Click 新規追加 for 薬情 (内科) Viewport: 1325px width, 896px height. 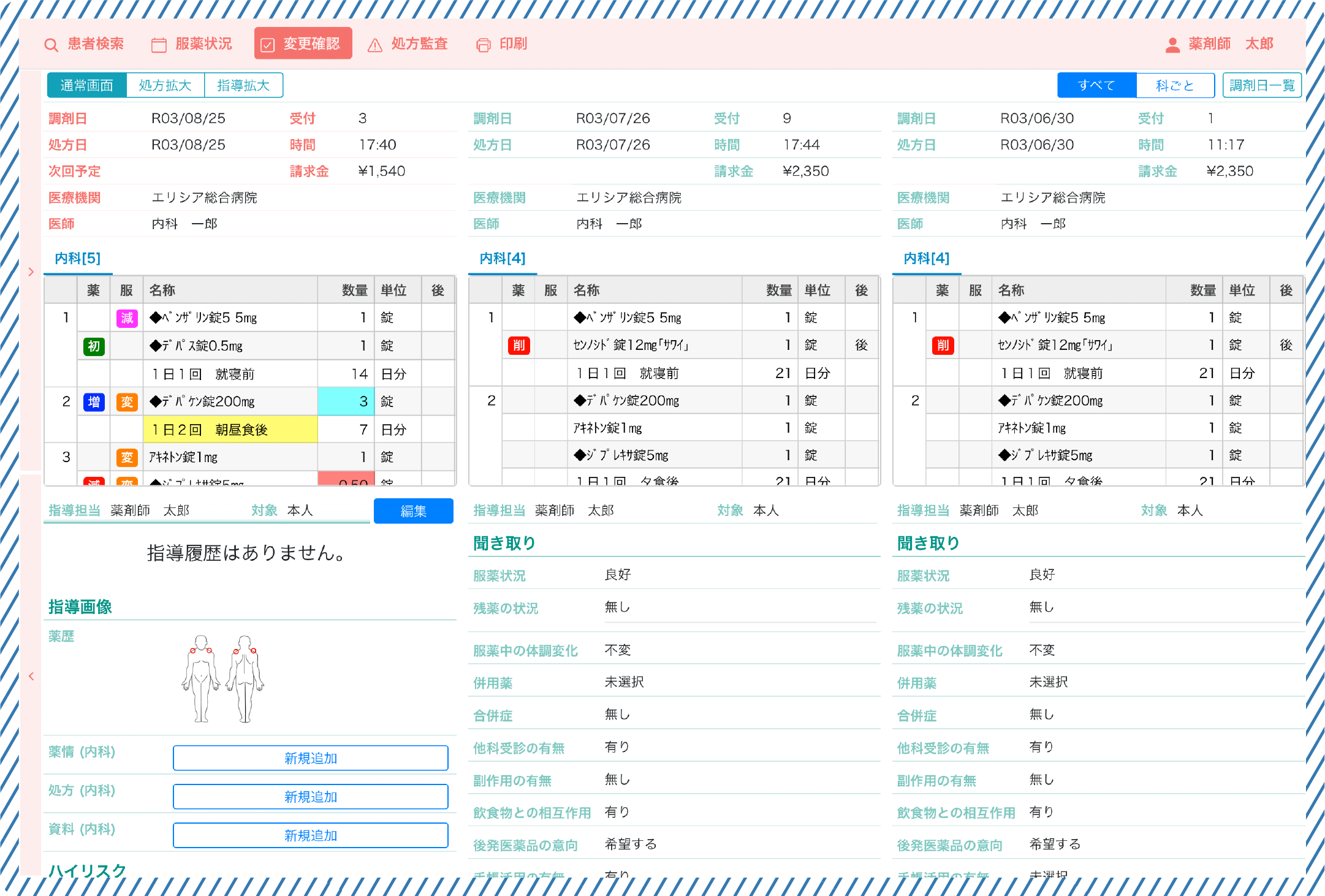311,758
